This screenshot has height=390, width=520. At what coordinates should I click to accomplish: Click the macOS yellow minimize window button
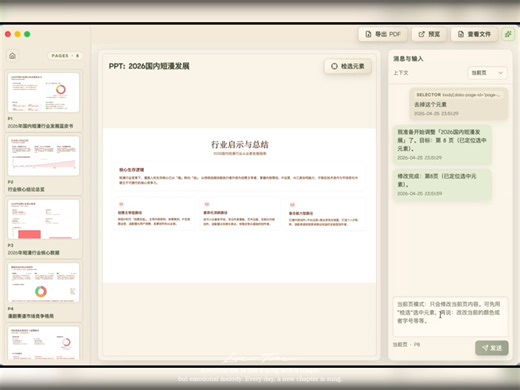18,34
